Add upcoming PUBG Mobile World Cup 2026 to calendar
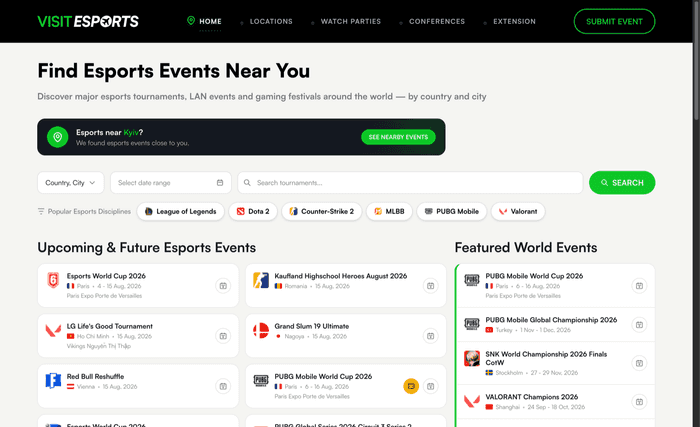The image size is (700, 427). pos(430,386)
